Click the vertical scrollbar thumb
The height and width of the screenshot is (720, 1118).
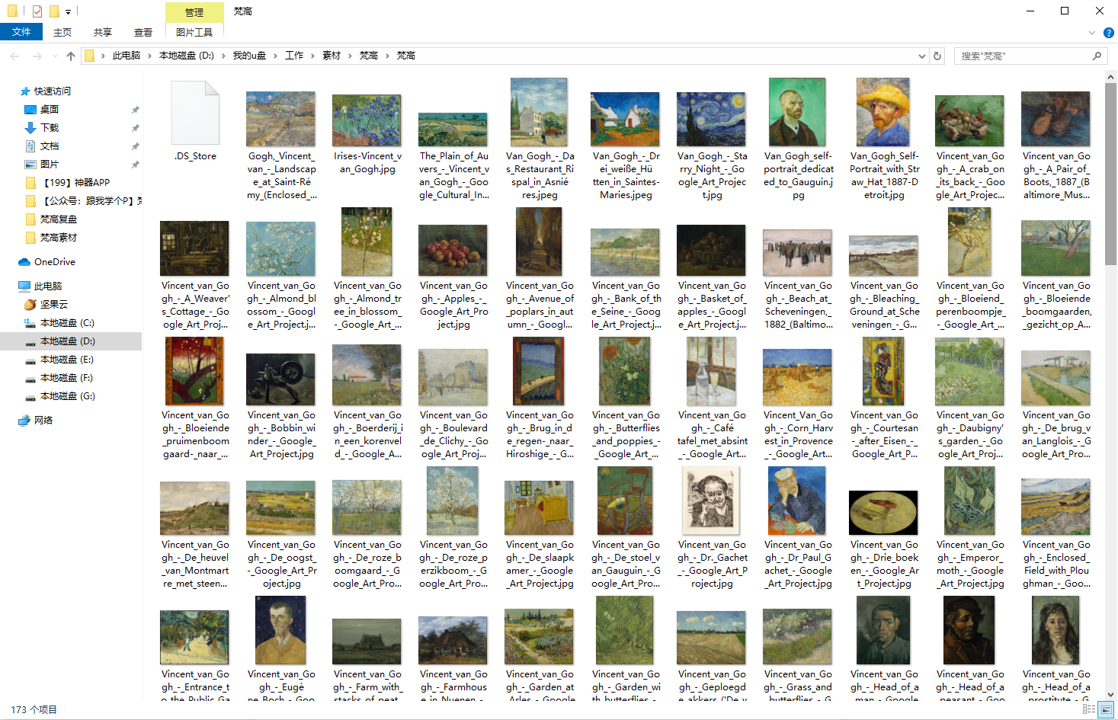pos(1111,173)
